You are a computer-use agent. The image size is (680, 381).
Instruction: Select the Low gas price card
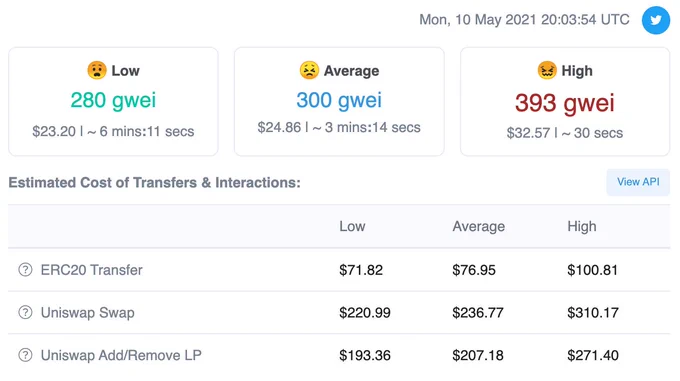pyautogui.click(x=113, y=101)
